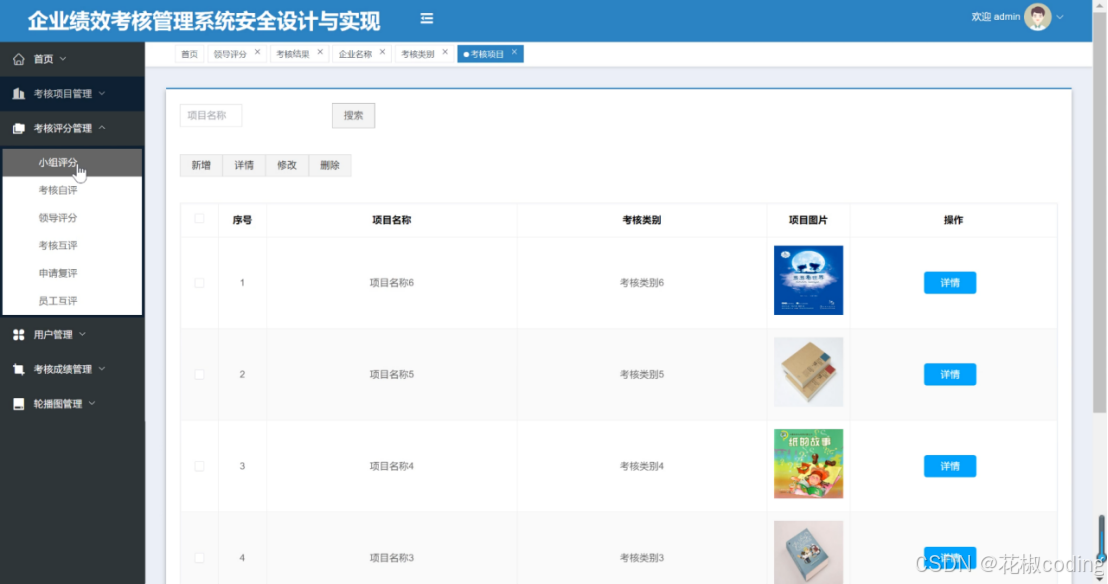
Task: Tick the checkbox for 项目名称6 row
Action: click(199, 282)
